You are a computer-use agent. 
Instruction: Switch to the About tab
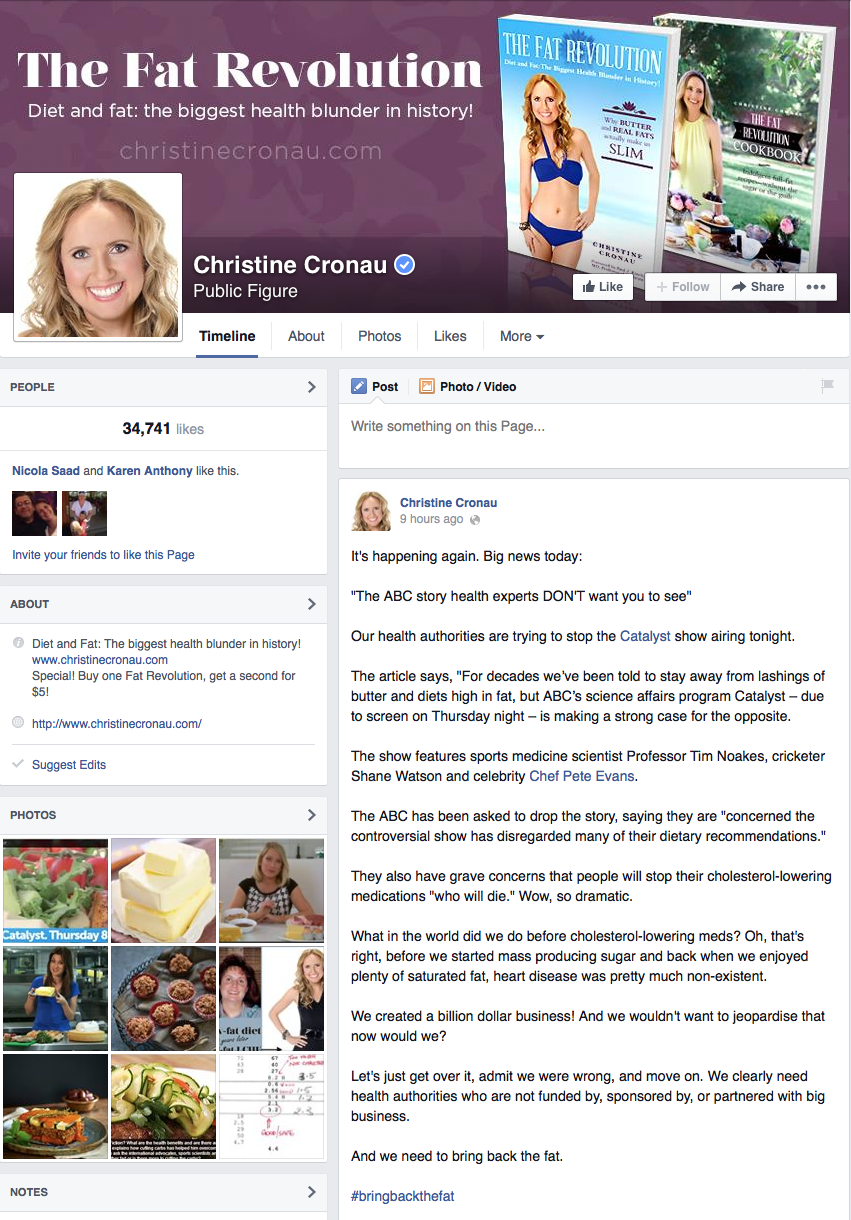(x=306, y=336)
